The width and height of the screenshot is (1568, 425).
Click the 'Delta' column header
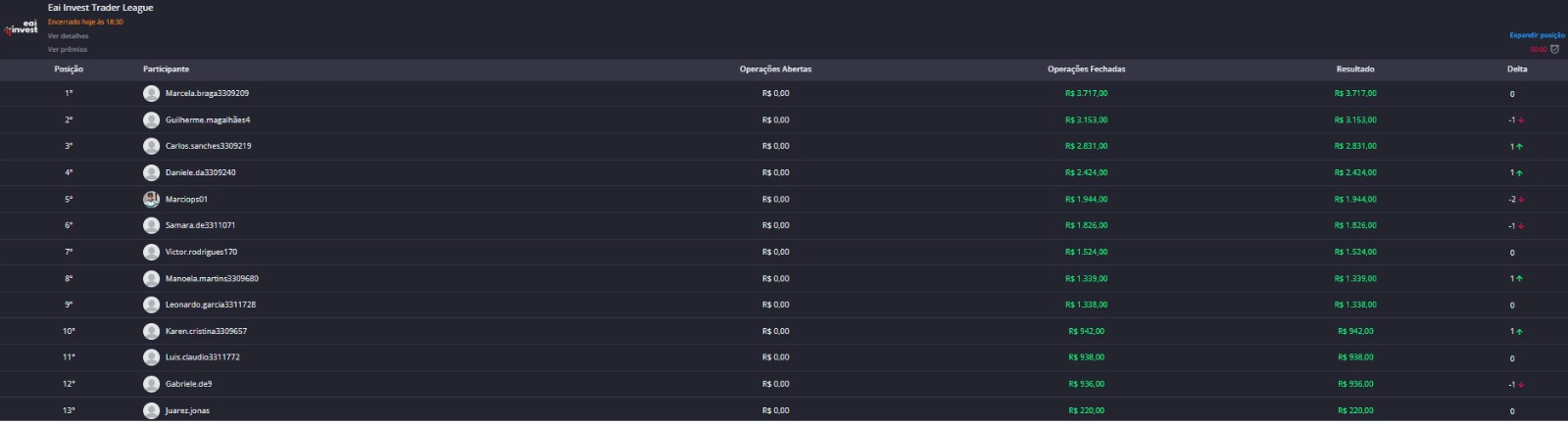[1516, 70]
